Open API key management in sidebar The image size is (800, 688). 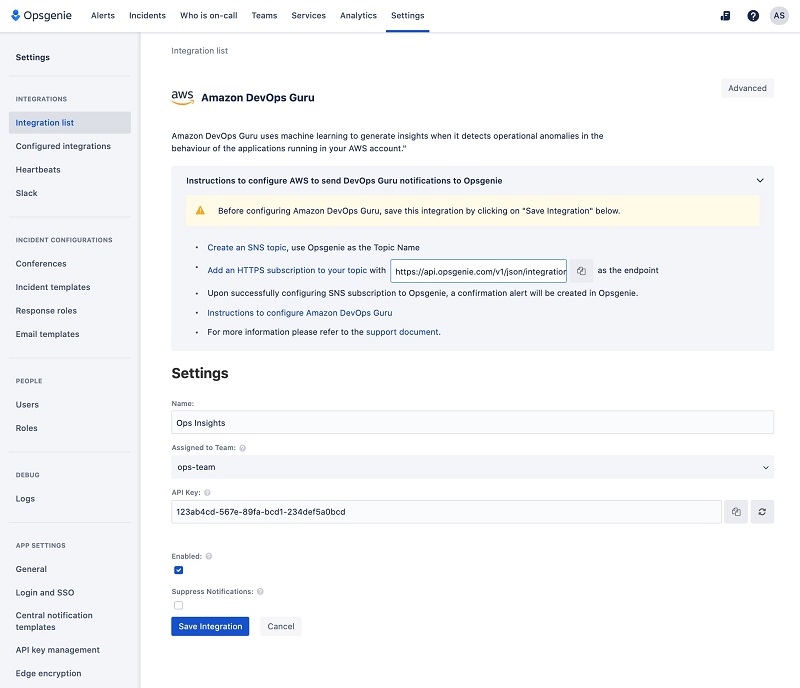tap(58, 650)
